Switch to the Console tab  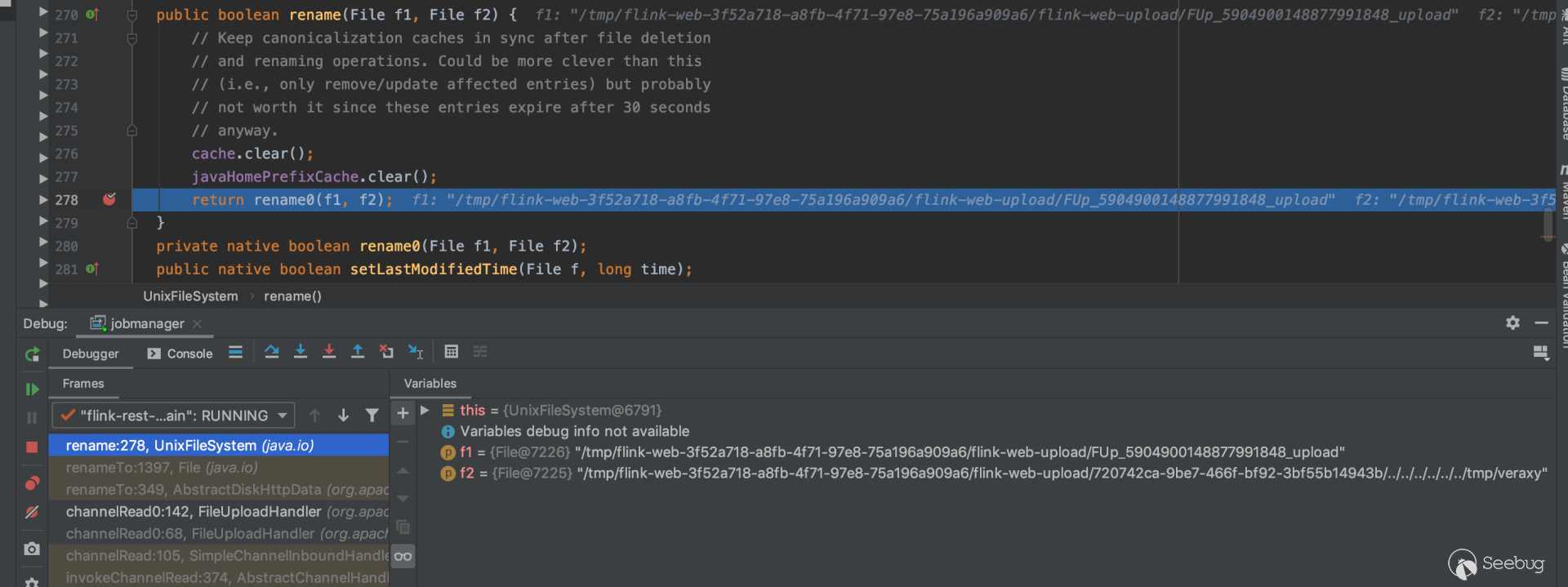pos(180,354)
